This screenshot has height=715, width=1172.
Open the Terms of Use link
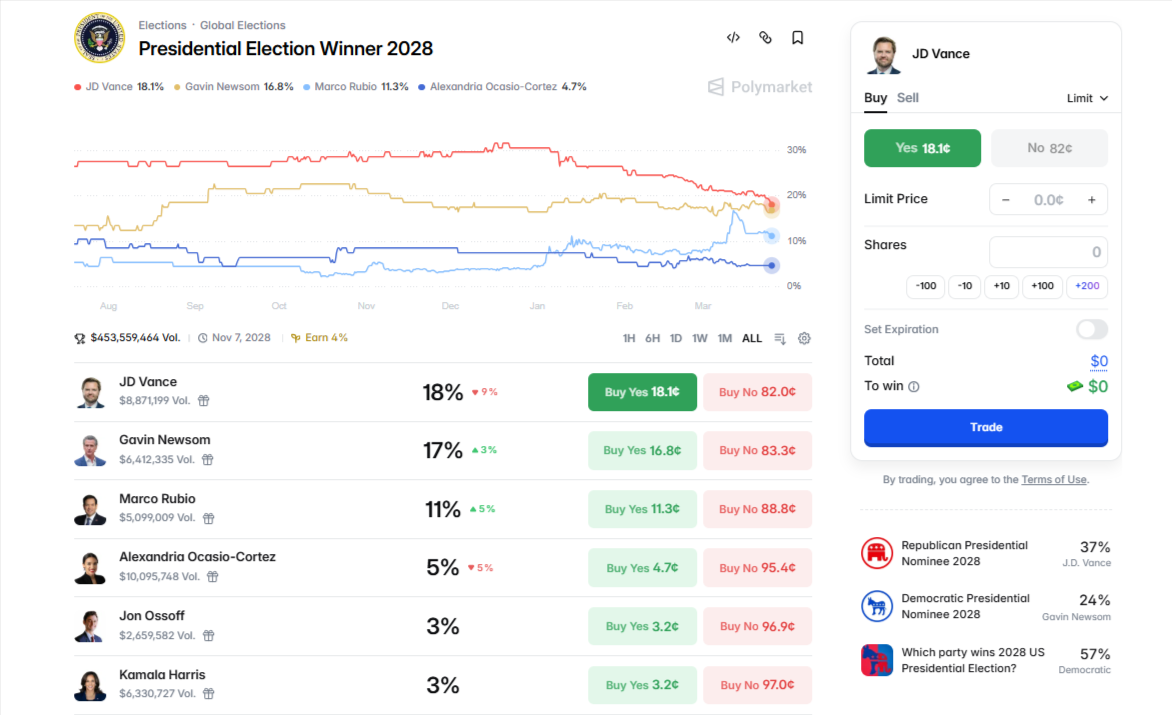point(1054,479)
